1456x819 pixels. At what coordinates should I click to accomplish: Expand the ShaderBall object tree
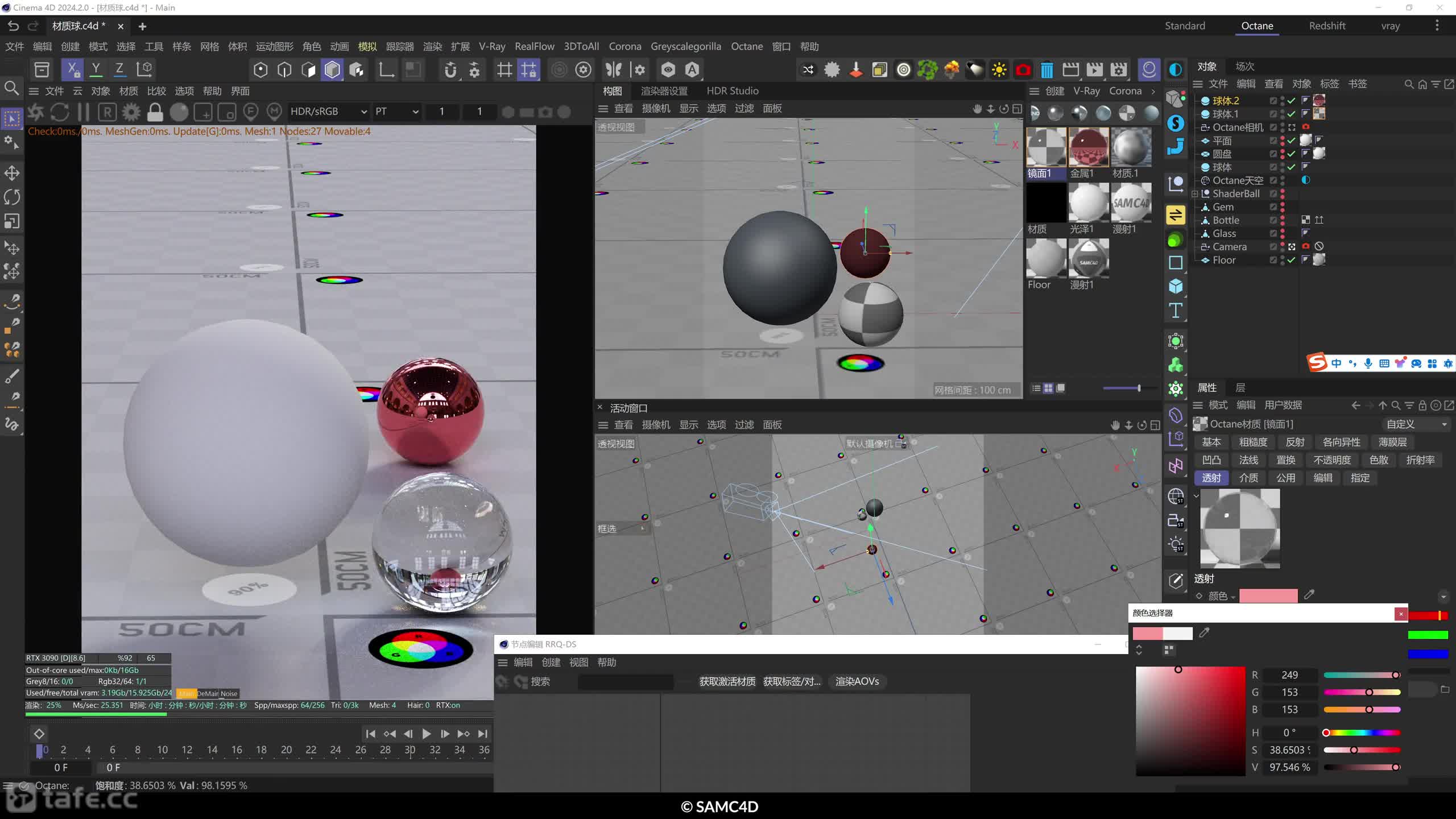[x=1195, y=194]
